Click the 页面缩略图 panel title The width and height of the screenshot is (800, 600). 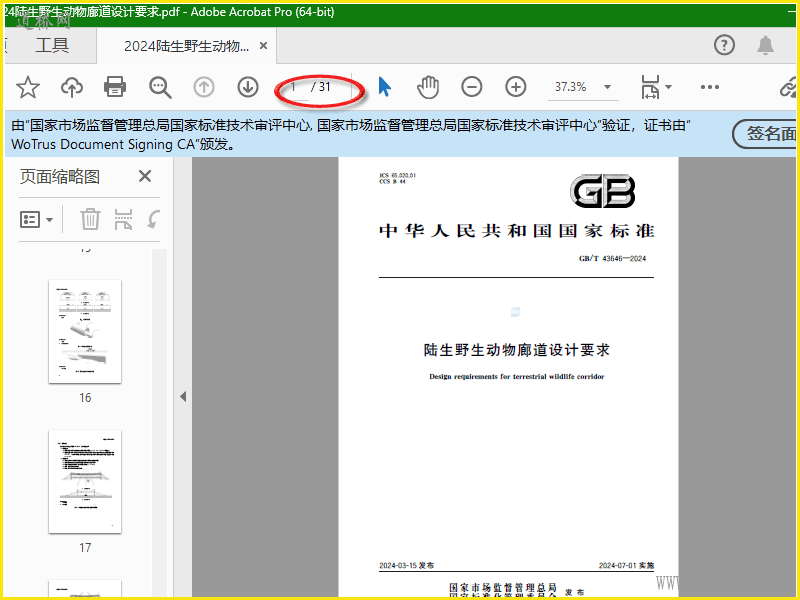[x=60, y=177]
